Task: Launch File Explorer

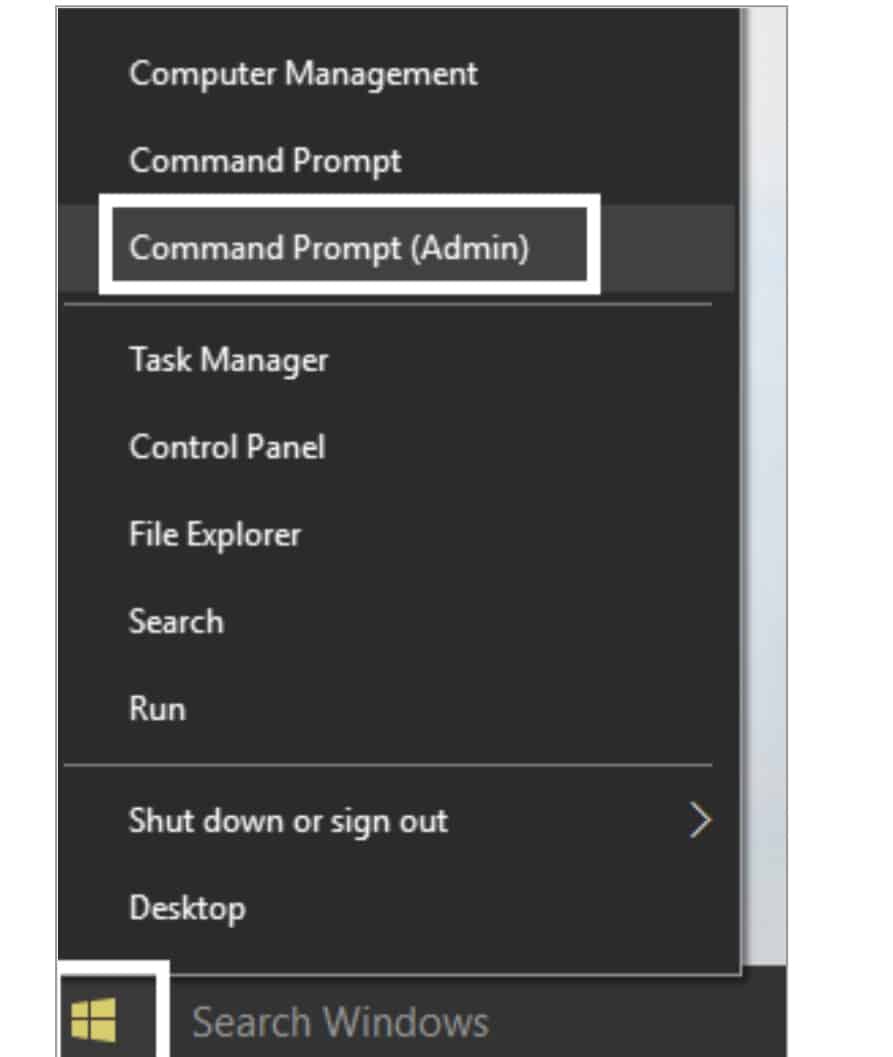Action: [214, 534]
